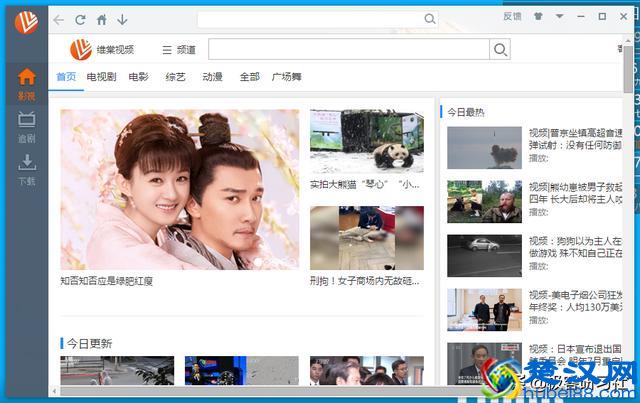Open the 追剧 TV icon in sidebar
The height and width of the screenshot is (403, 640).
pos(27,127)
